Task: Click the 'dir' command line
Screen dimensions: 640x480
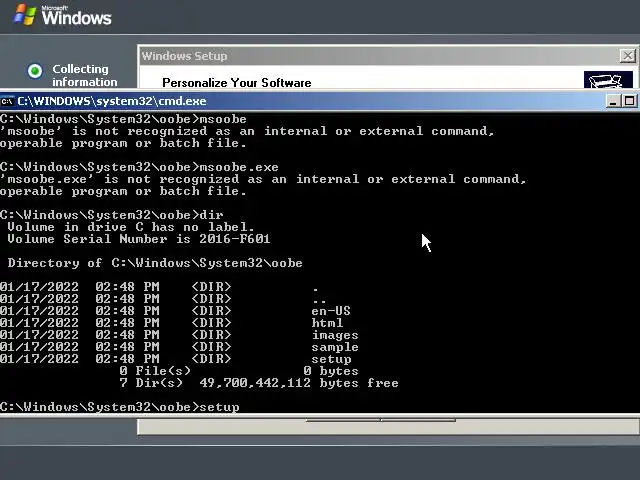Action: (x=112, y=215)
